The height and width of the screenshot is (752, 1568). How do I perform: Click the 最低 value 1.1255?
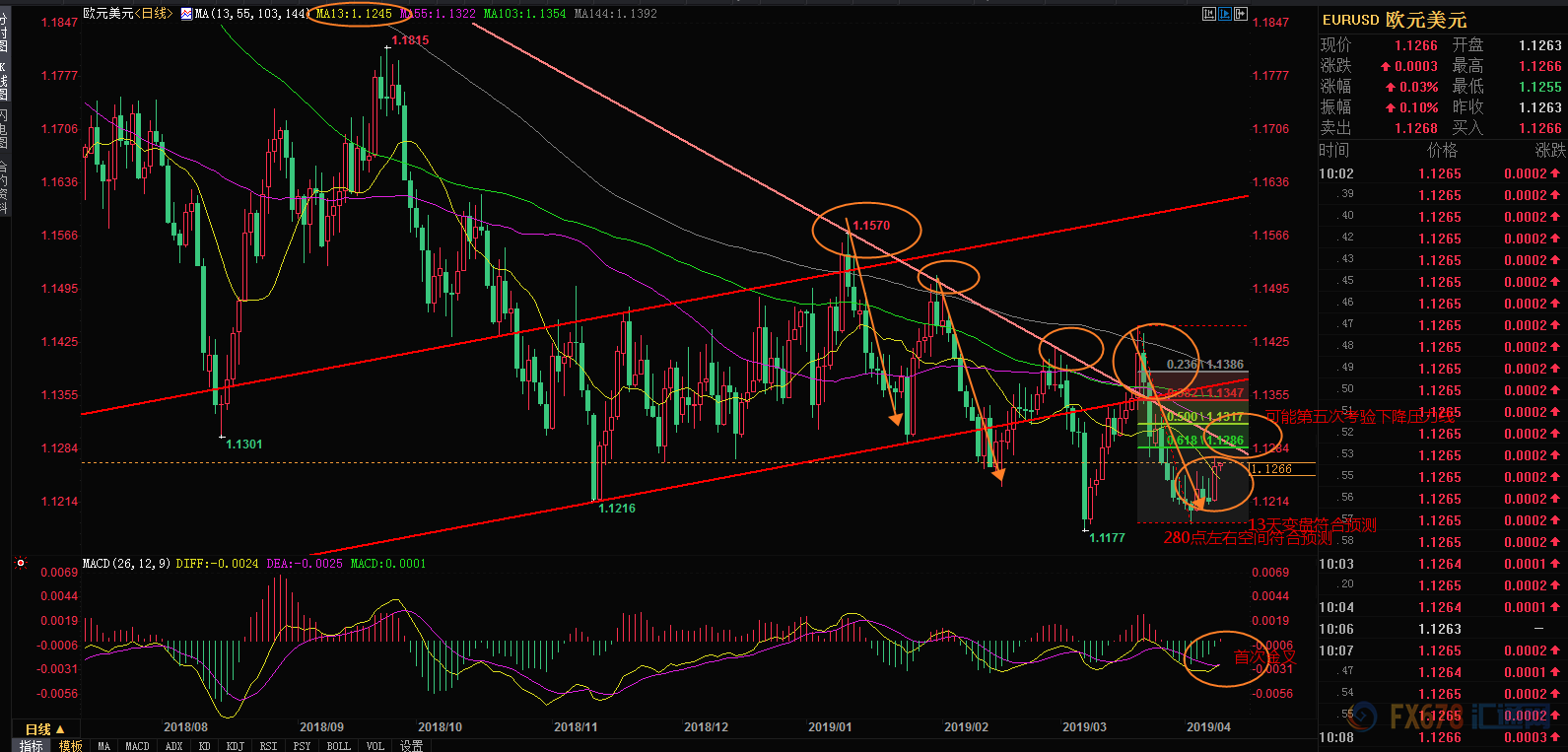point(1540,87)
